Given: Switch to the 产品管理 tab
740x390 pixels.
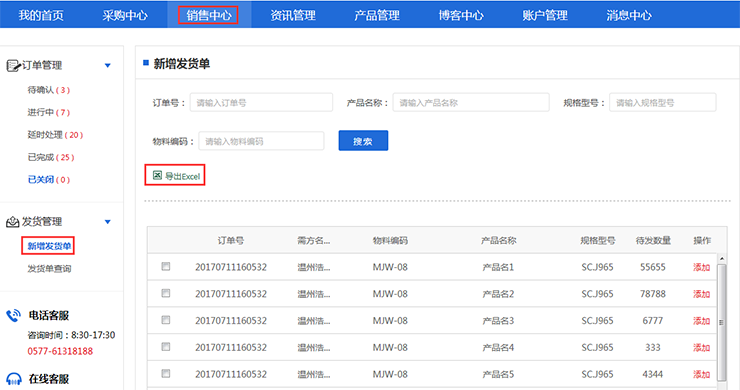Looking at the screenshot, I should [x=377, y=15].
